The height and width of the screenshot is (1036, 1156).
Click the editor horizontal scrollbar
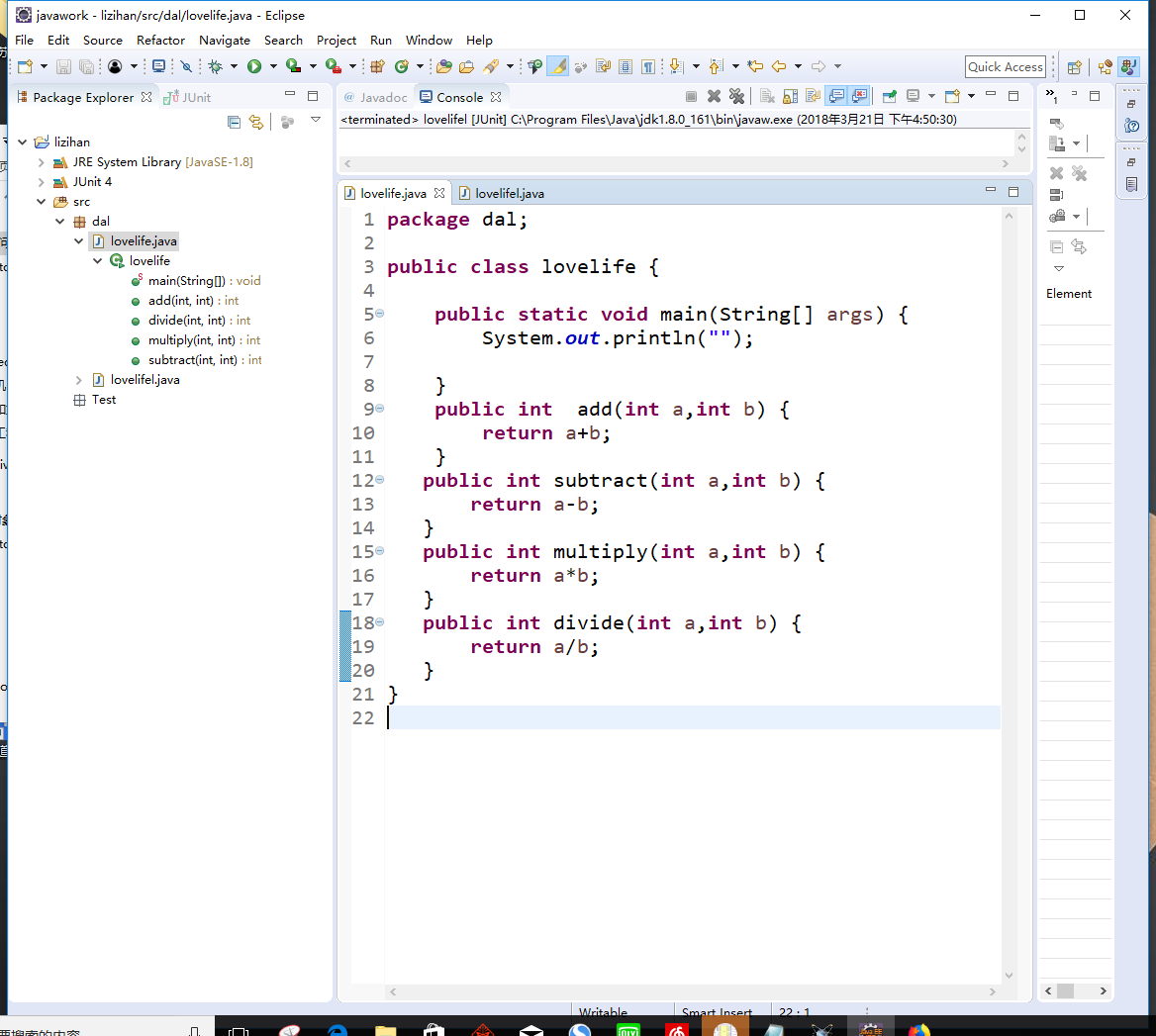click(693, 990)
